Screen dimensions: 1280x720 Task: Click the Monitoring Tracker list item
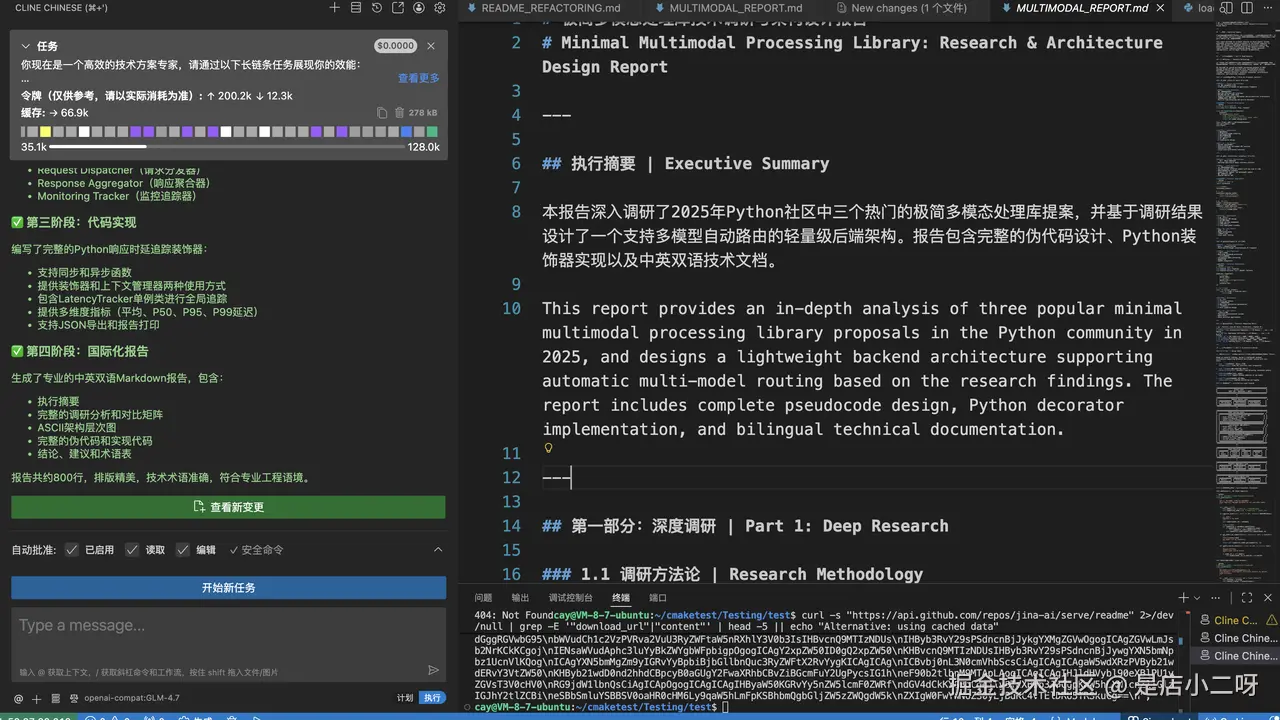(x=117, y=197)
